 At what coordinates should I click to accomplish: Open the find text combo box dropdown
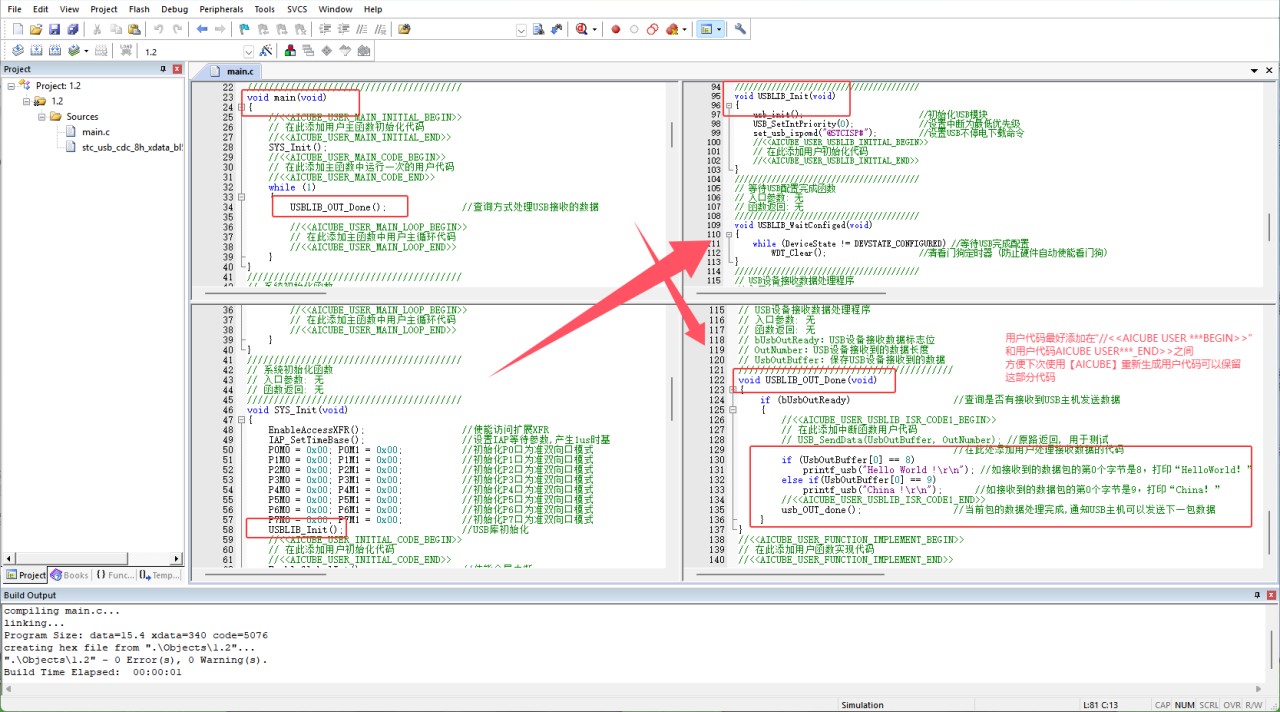pyautogui.click(x=521, y=30)
